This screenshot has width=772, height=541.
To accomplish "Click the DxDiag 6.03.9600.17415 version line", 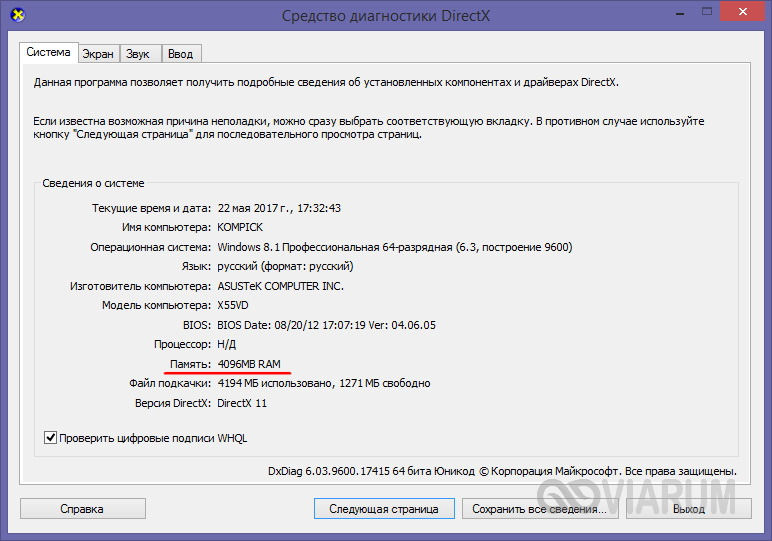I will 502,471.
